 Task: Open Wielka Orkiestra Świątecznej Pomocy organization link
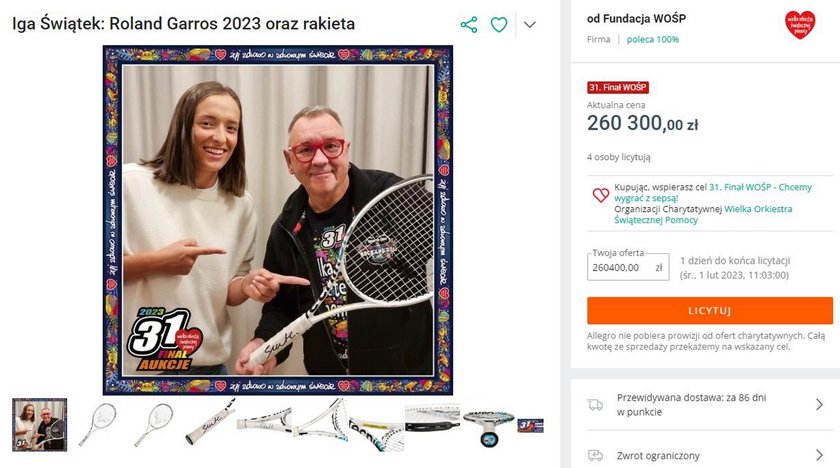[x=703, y=214]
